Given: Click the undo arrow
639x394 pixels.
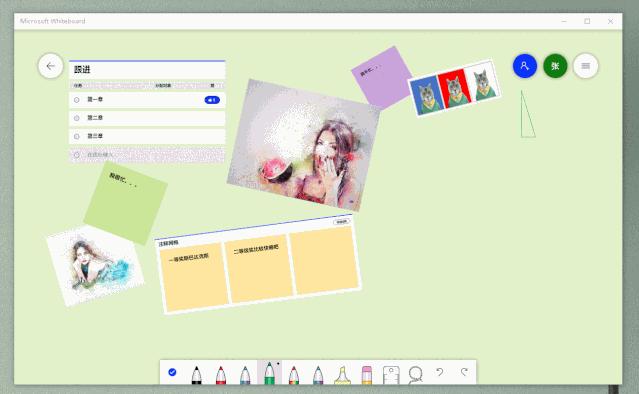Looking at the screenshot, I should 439,372.
